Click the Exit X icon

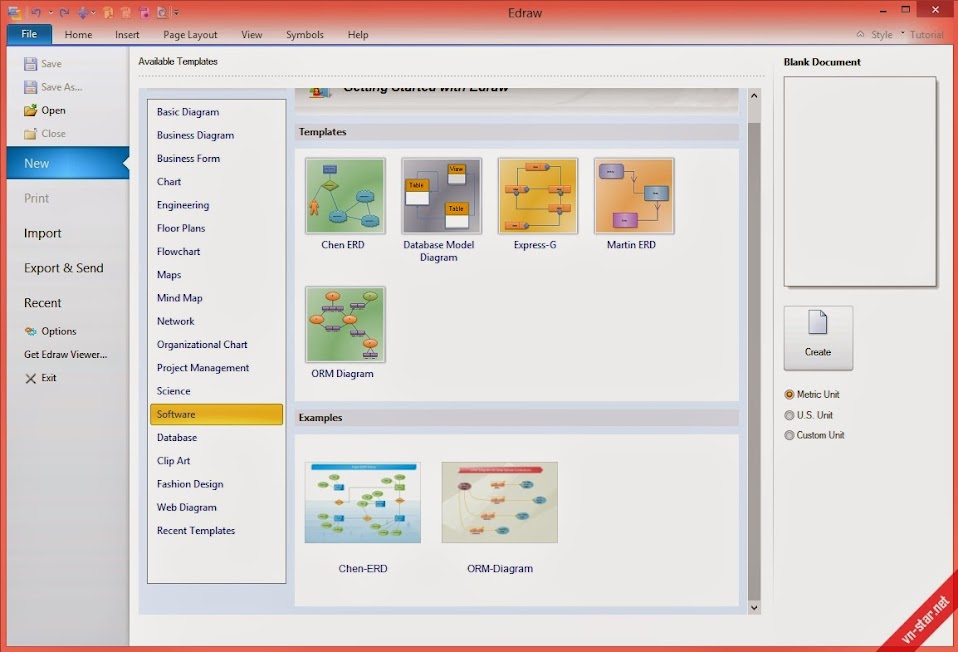coord(31,378)
